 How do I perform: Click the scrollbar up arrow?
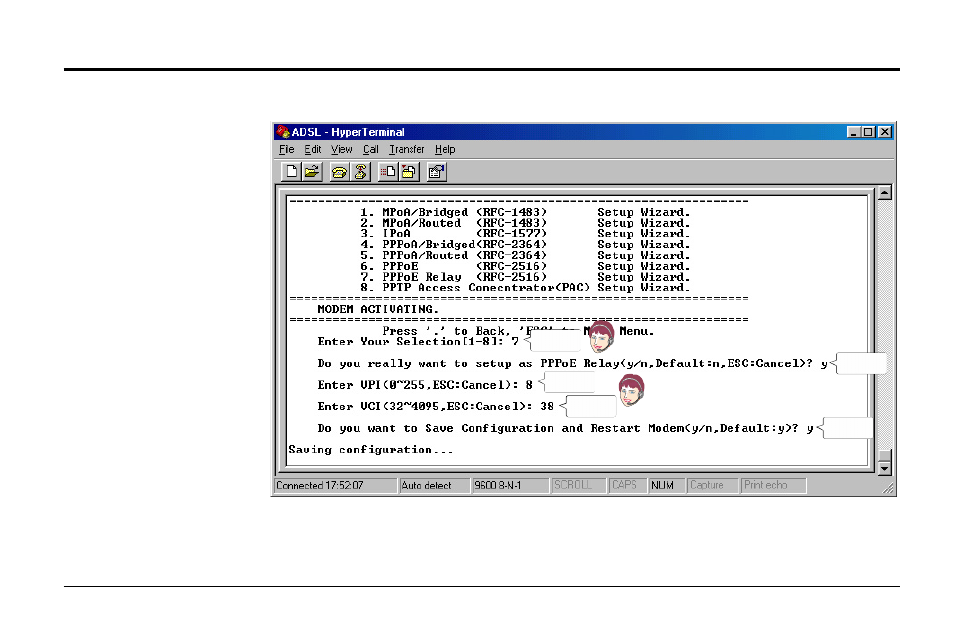(885, 193)
